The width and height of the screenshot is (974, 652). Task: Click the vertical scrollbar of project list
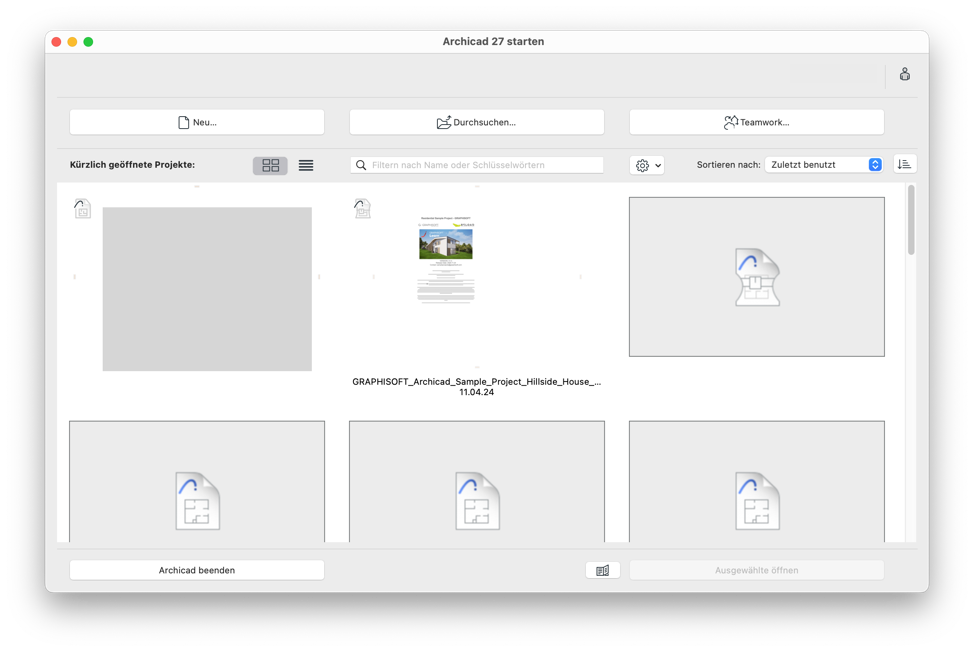tap(911, 220)
